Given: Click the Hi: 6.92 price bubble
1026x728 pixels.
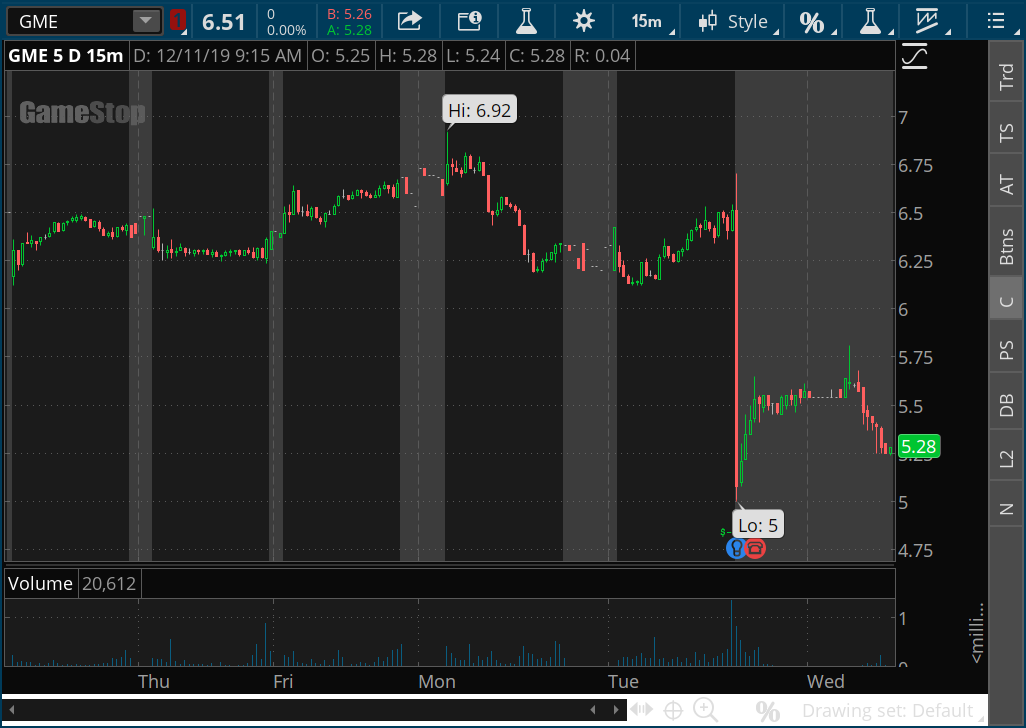Looking at the screenshot, I should click(480, 110).
